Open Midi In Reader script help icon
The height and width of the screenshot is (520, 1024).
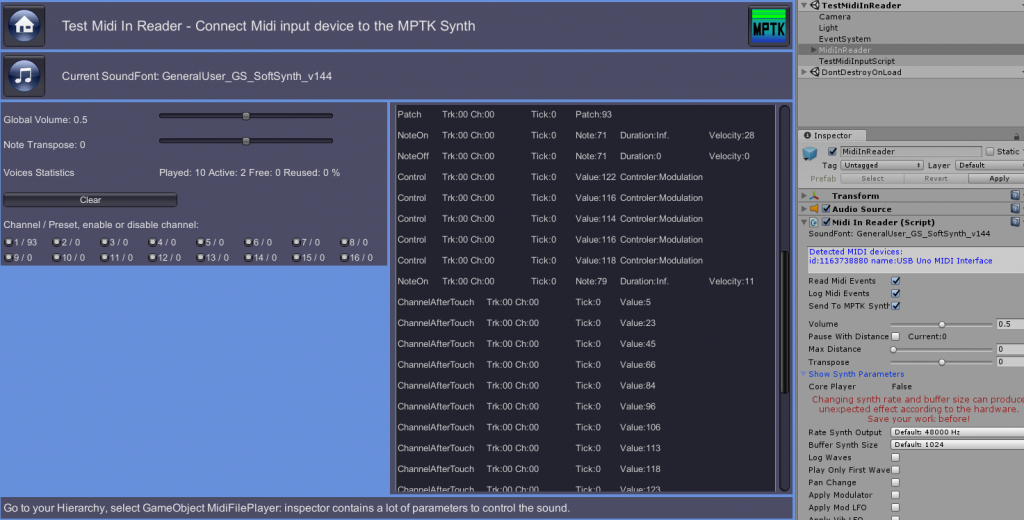[1015, 221]
